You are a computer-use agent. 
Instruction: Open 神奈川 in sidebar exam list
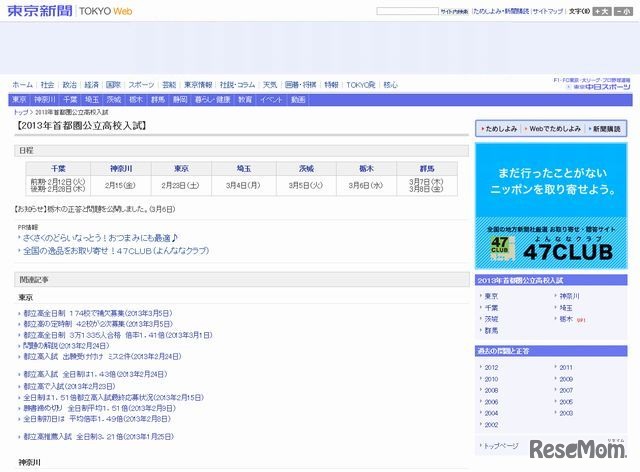click(569, 296)
